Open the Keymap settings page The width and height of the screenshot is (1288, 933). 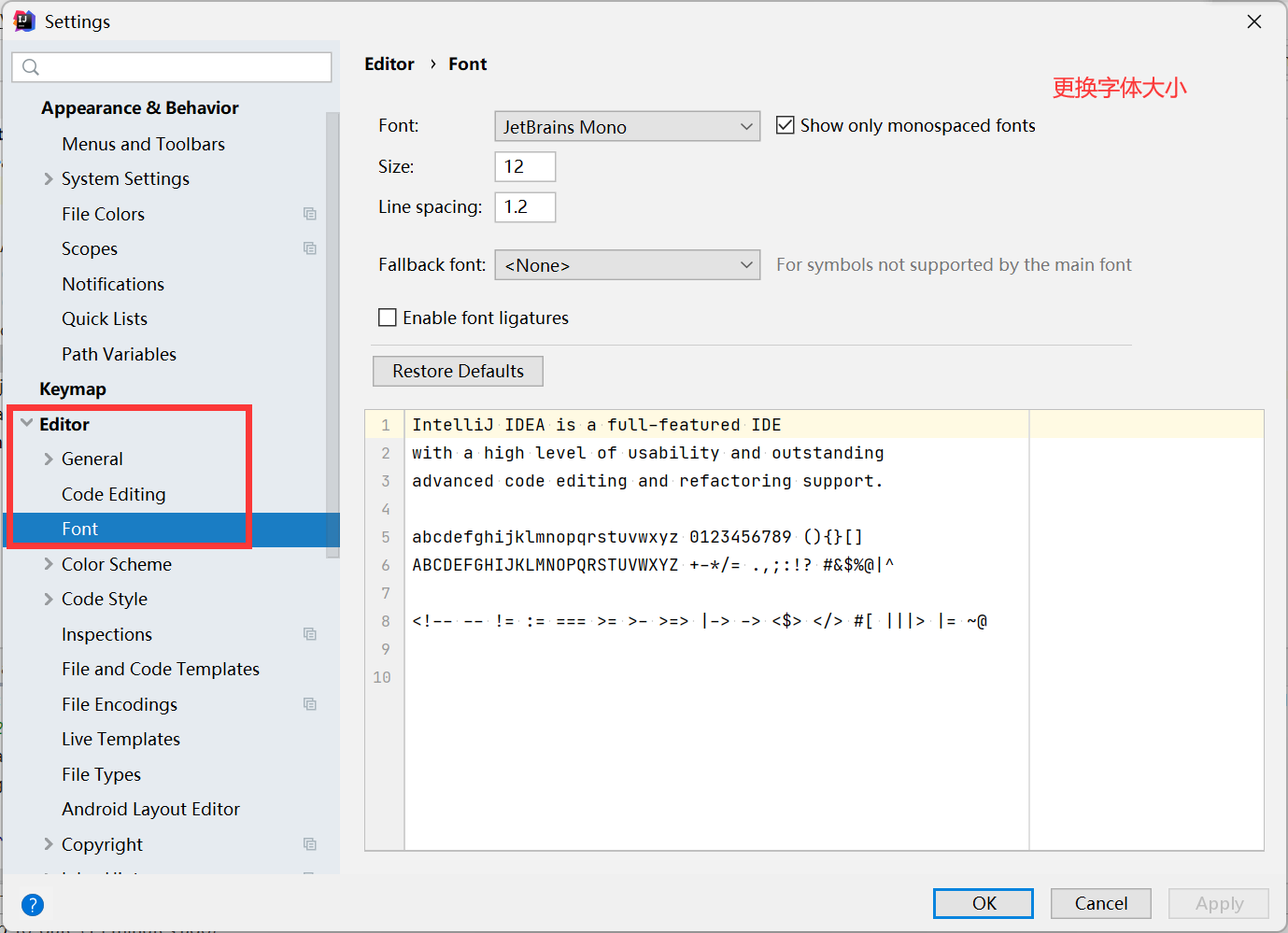tap(73, 389)
